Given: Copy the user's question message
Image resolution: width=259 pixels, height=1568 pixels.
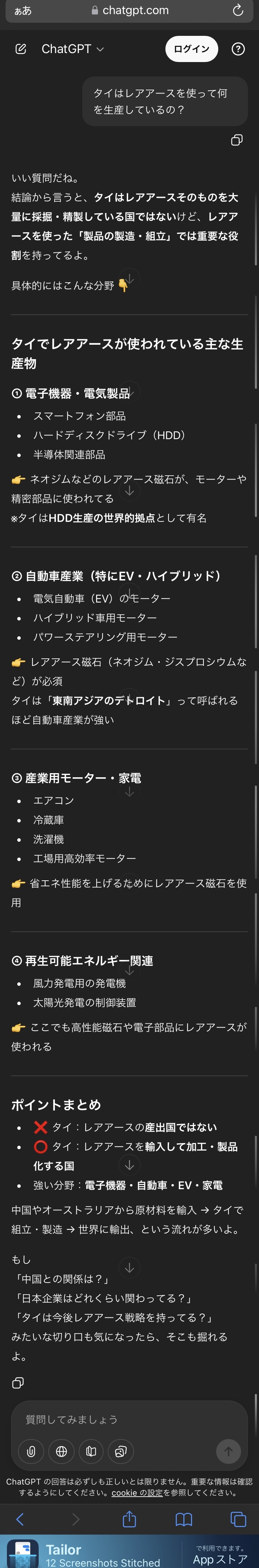Looking at the screenshot, I should pos(237,141).
